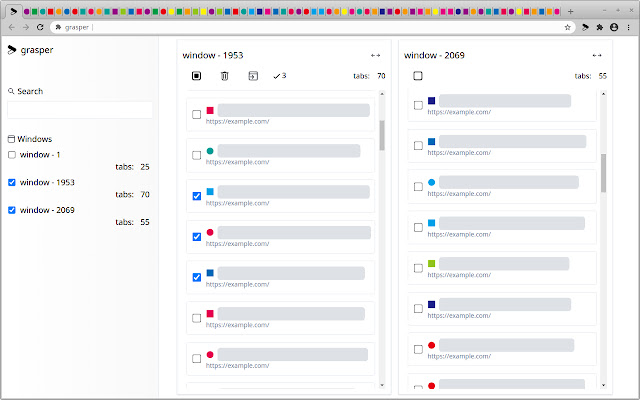Image resolution: width=640 pixels, height=400 pixels.
Task: Expand window - 1953 panel with arrows icon
Action: point(376,56)
